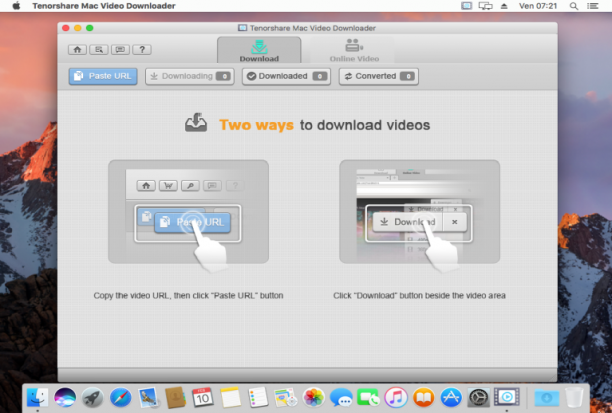The width and height of the screenshot is (612, 413).
Task: Show the Downloading list
Action: (x=190, y=76)
